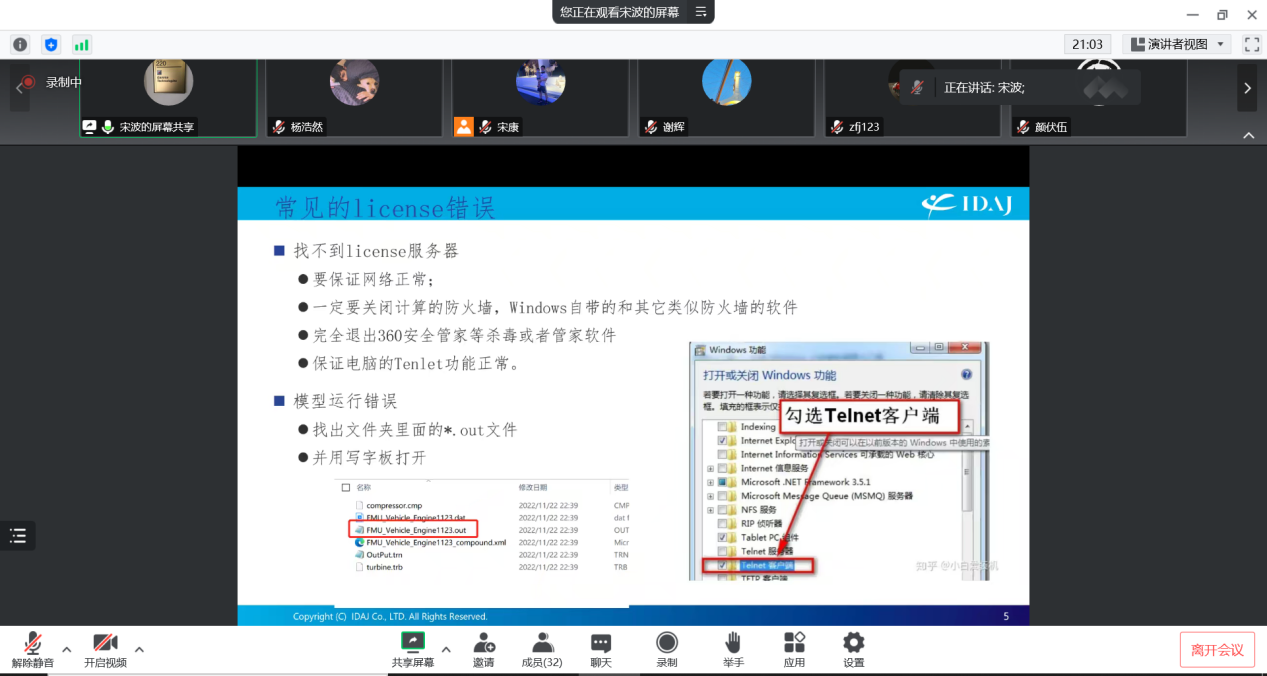Click the blue security shield icon
Image resolution: width=1267 pixels, height=676 pixels.
click(x=51, y=45)
